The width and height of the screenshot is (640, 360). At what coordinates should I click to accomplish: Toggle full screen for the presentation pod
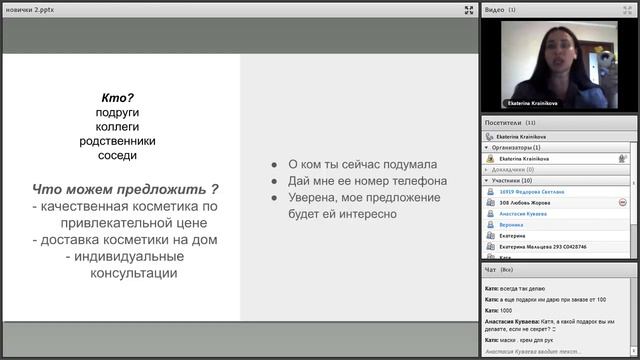(x=469, y=10)
